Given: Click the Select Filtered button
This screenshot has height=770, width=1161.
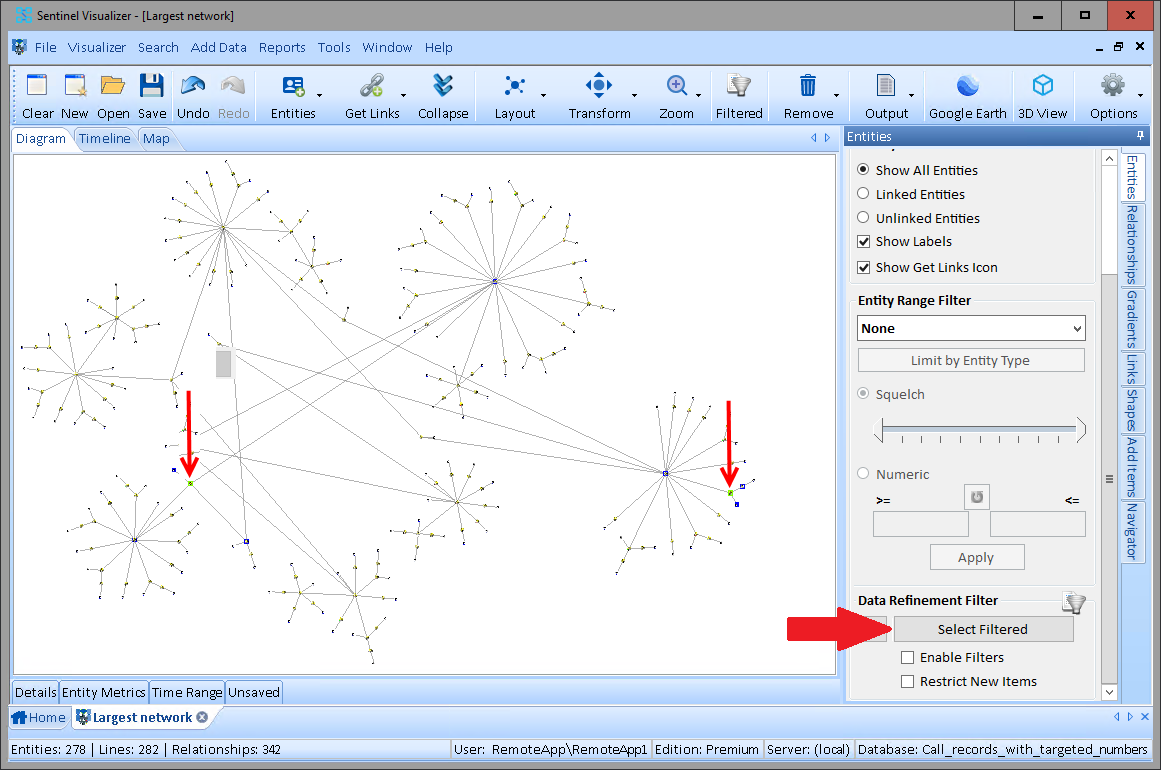Looking at the screenshot, I should [982, 630].
